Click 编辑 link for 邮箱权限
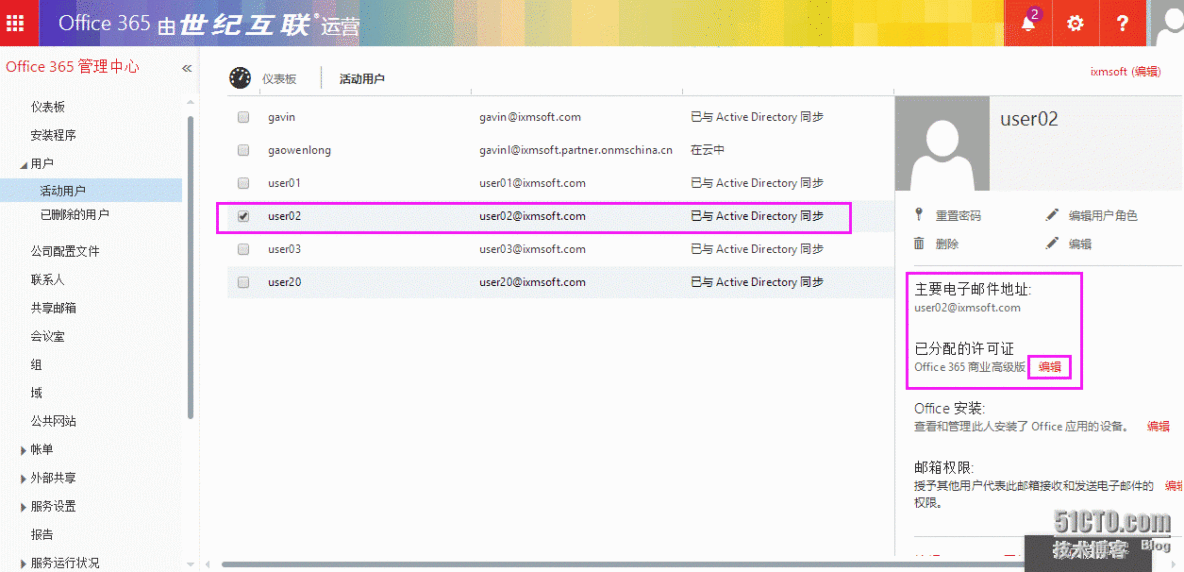This screenshot has height=572, width=1184. (x=1174, y=485)
